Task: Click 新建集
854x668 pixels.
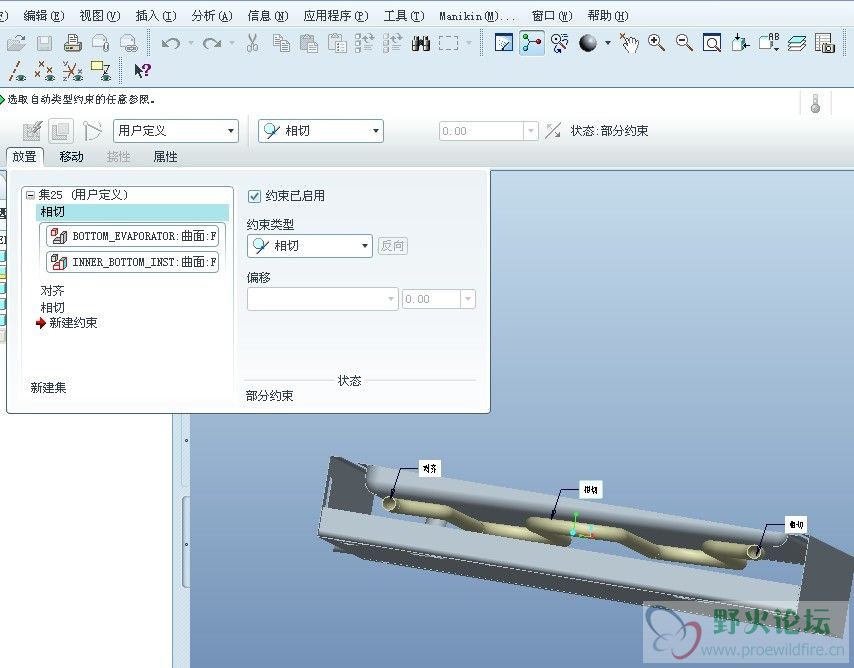Action: 48,387
